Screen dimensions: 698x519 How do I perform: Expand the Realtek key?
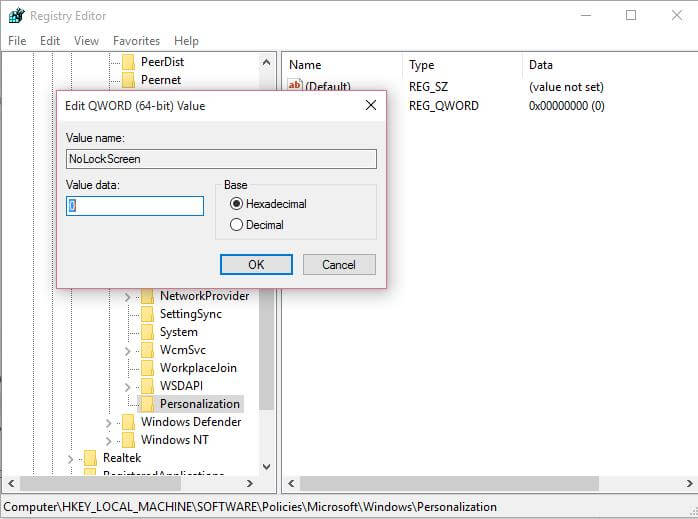[x=70, y=459]
